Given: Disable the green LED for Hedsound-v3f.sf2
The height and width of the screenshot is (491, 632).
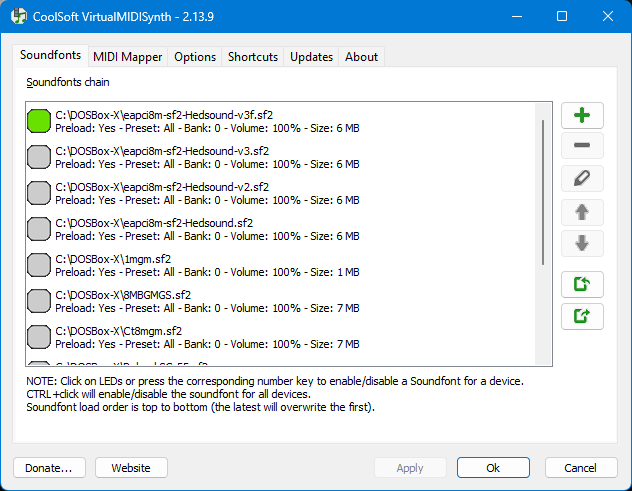Looking at the screenshot, I should click(39, 121).
